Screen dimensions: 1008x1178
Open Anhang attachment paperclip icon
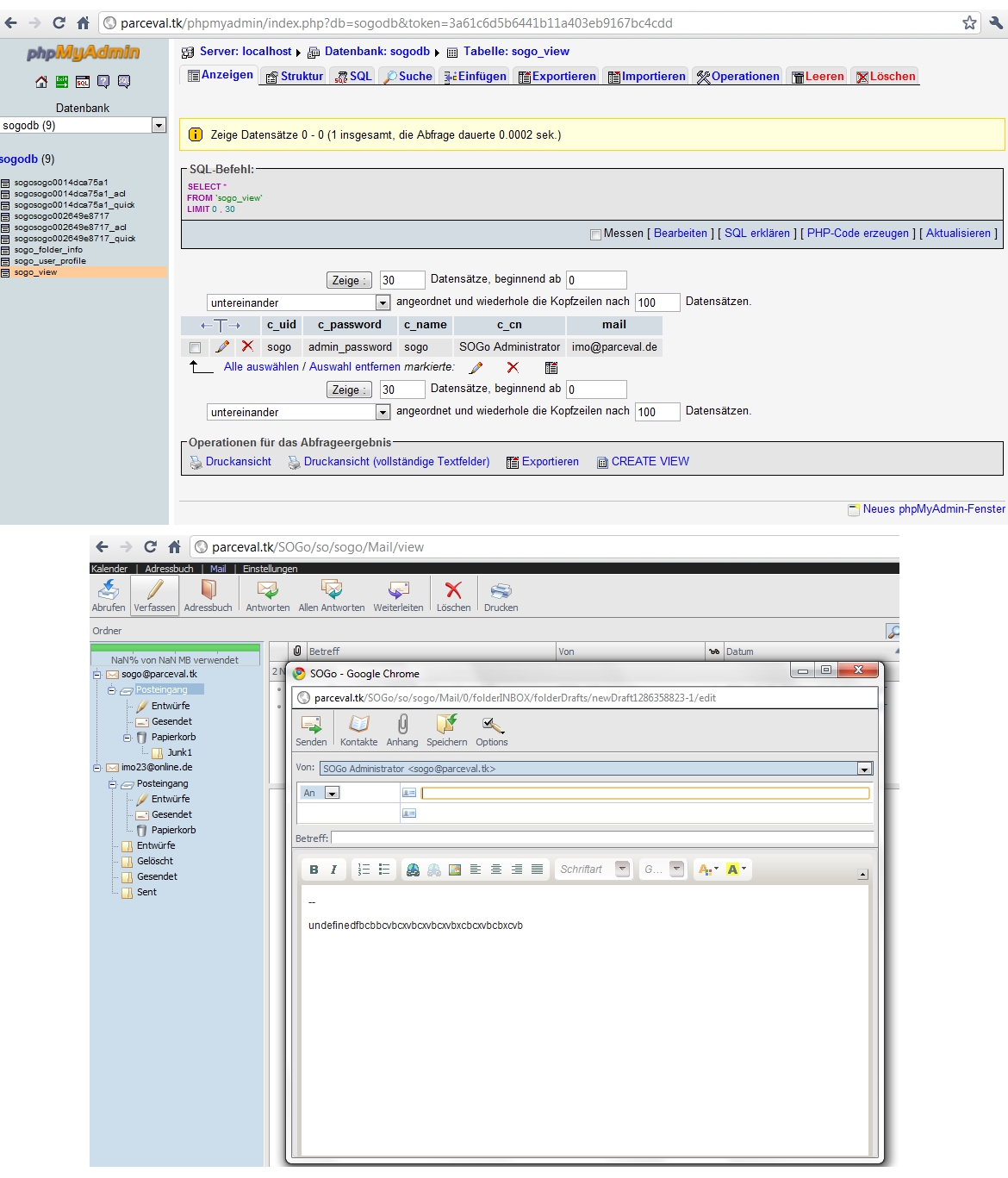(402, 725)
